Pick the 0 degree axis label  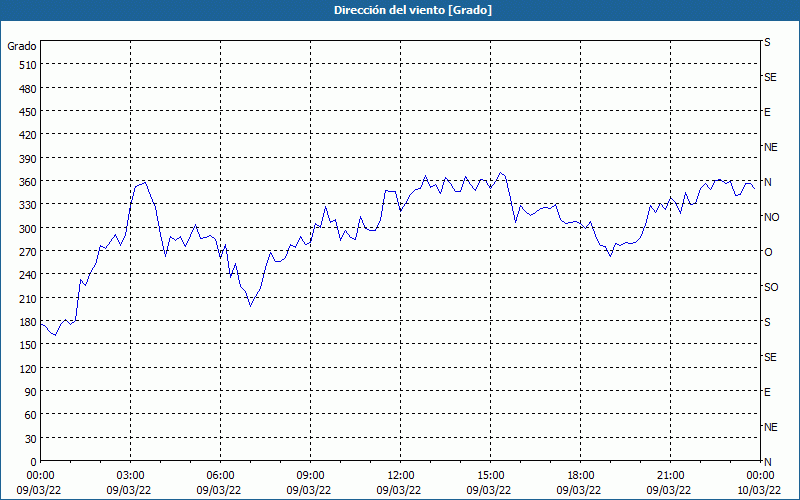click(x=34, y=462)
